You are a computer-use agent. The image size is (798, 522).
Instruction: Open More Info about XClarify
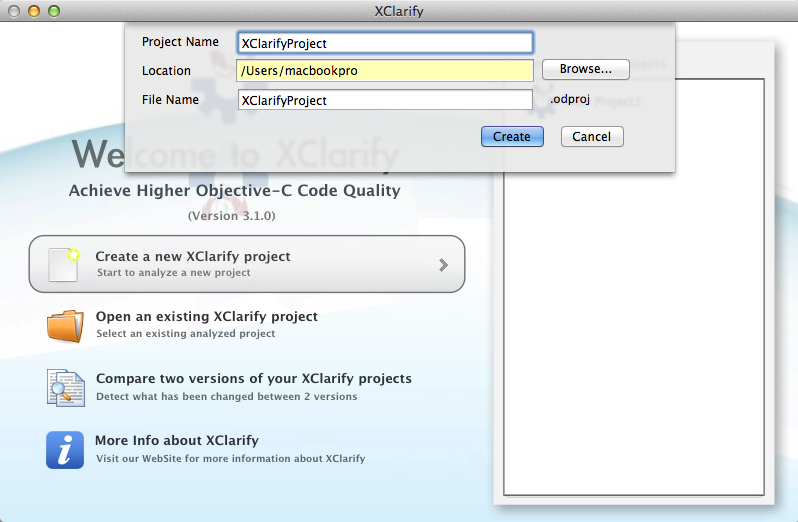[177, 440]
